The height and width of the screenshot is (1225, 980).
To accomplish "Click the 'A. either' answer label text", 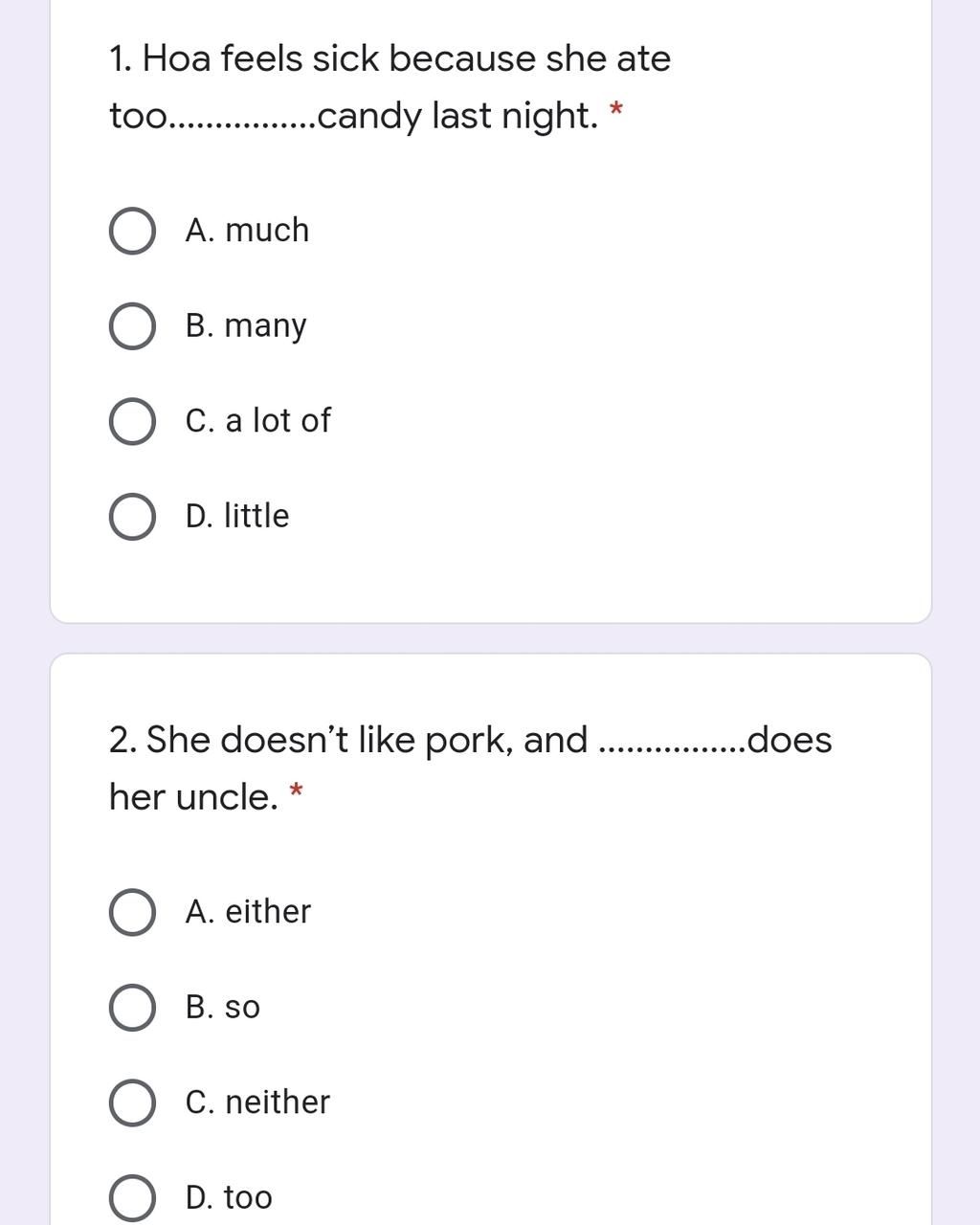I will [x=248, y=912].
